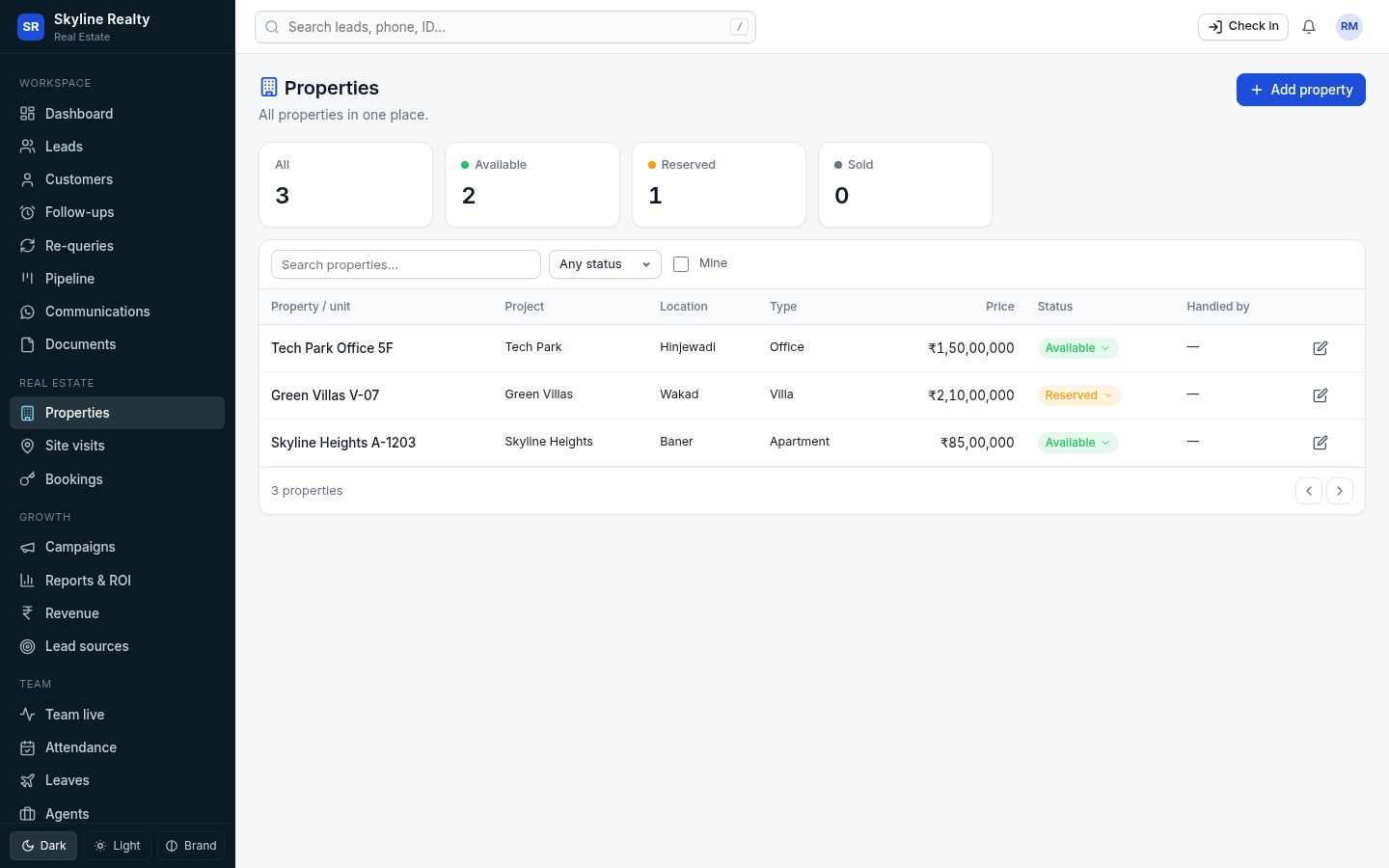
Task: Open Documents page
Action: tap(117, 344)
